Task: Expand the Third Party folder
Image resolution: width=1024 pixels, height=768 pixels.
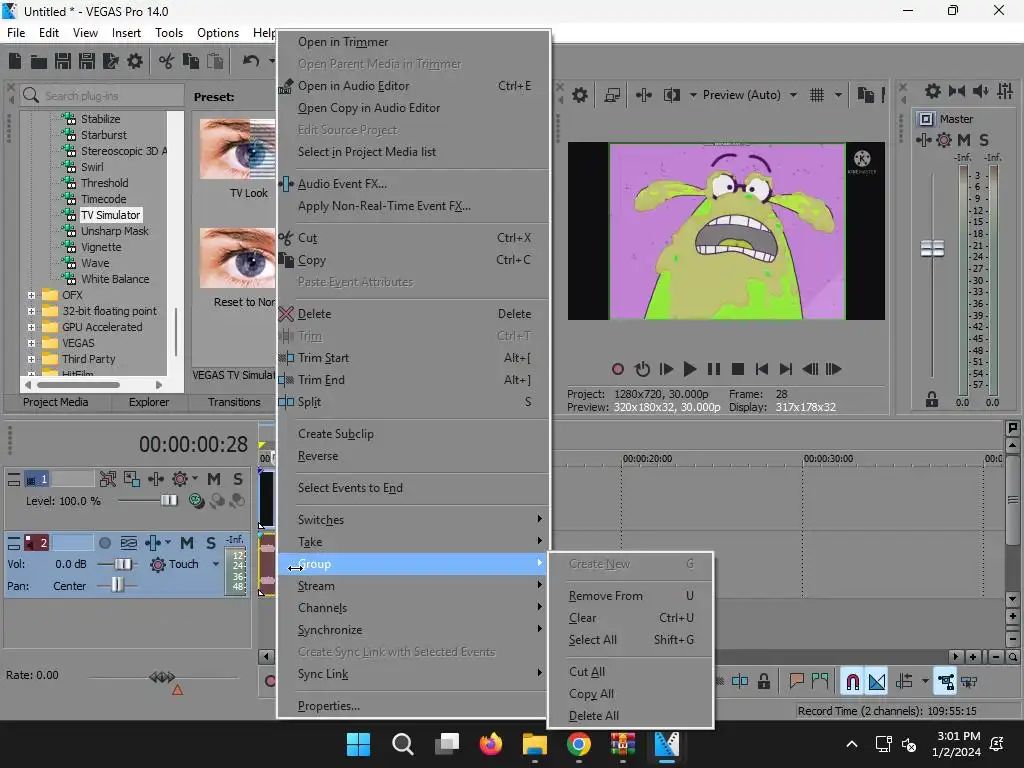Action: tap(31, 359)
